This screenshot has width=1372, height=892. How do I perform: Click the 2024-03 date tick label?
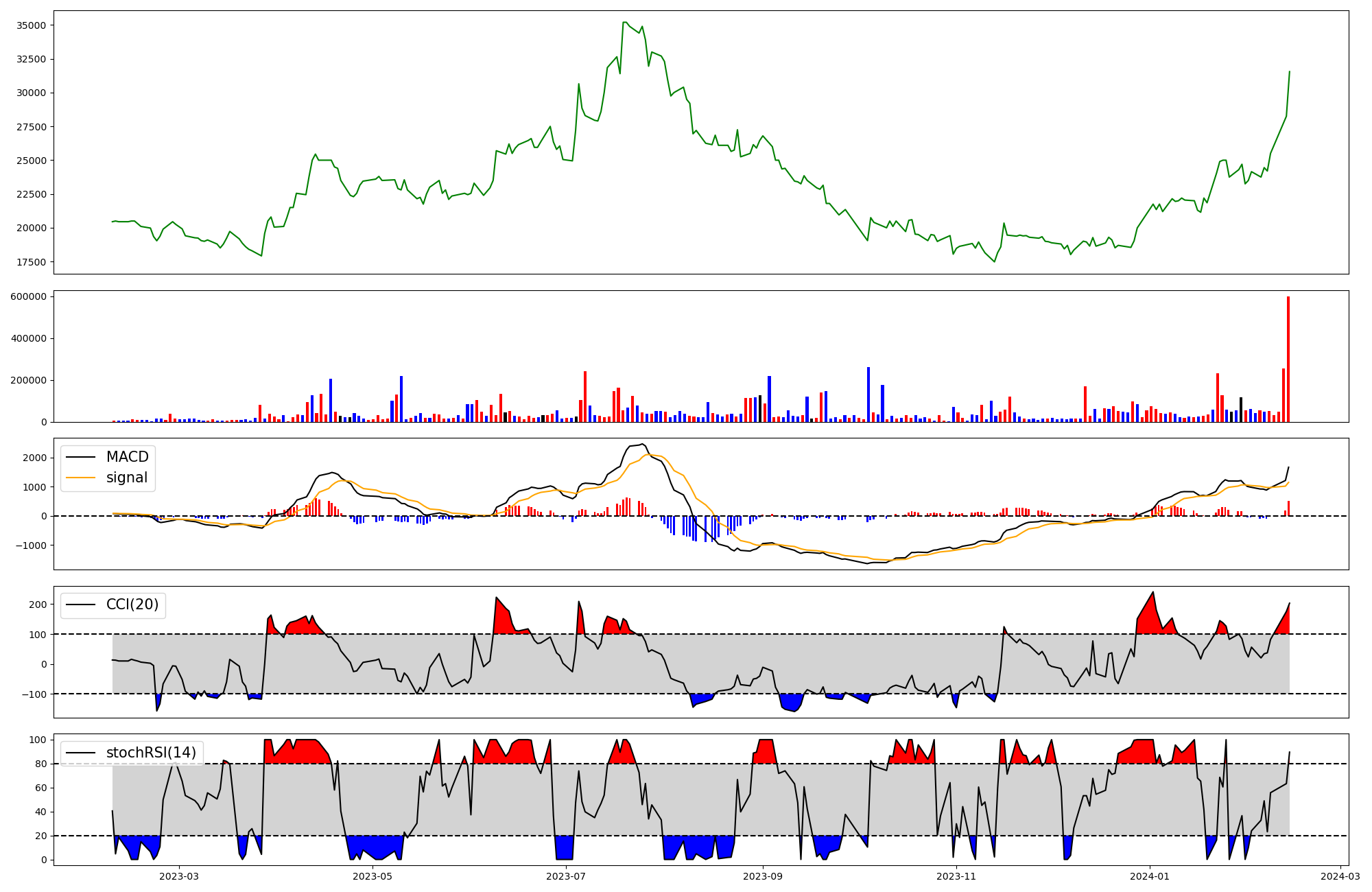[x=1340, y=876]
